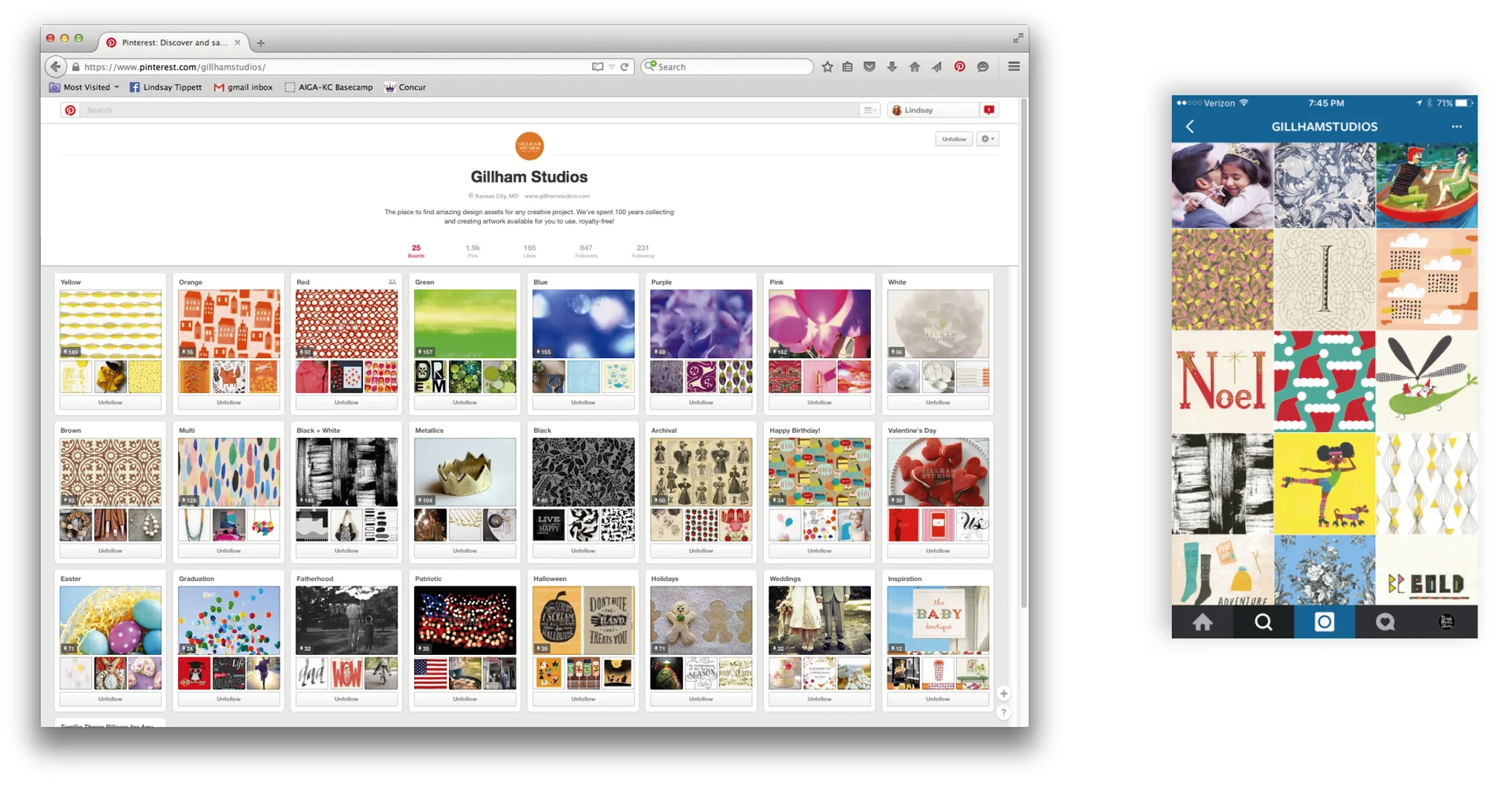Open the chat bubble icon in the browser toolbar
Screen dimensions: 1512x788
click(983, 67)
